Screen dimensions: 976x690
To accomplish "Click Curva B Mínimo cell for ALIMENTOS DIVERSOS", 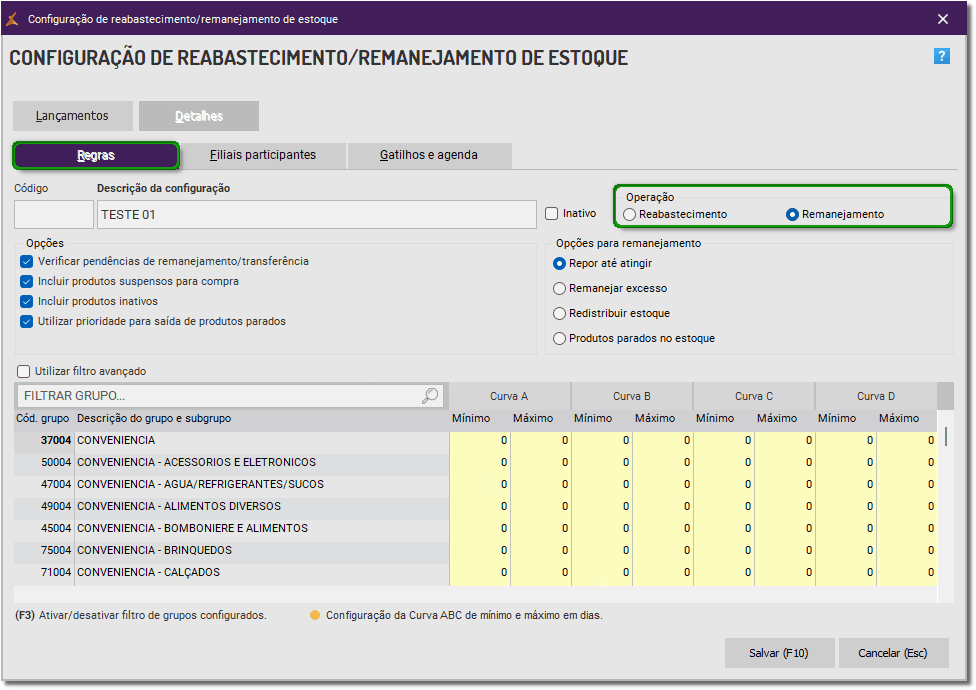I will click(x=601, y=506).
